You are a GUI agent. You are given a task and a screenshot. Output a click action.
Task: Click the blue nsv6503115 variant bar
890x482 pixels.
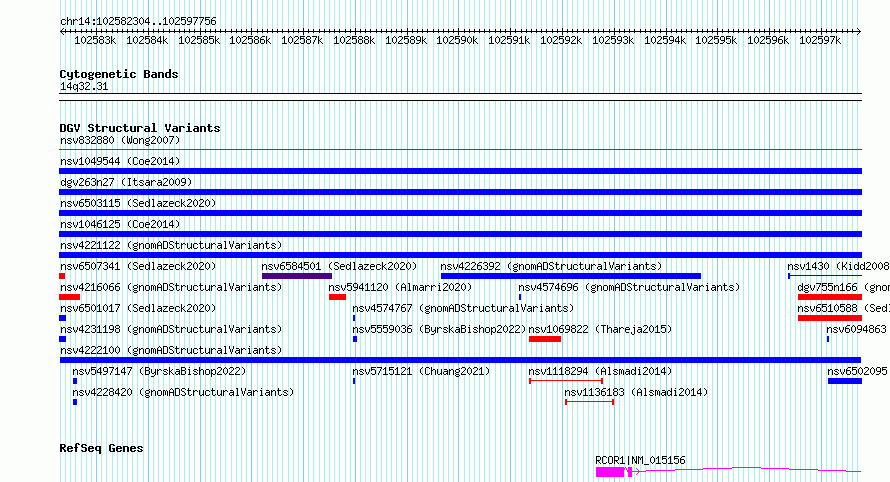click(460, 213)
